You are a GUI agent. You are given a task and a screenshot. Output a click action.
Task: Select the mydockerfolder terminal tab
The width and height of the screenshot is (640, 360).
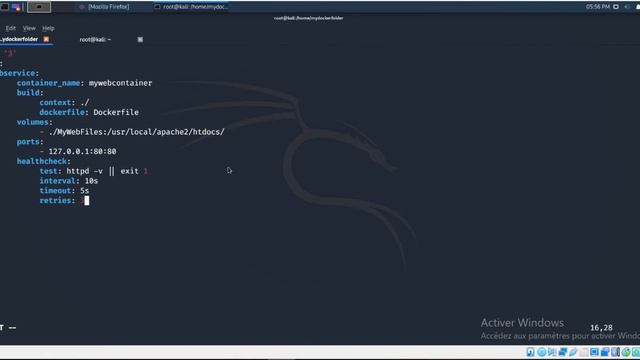[19, 39]
